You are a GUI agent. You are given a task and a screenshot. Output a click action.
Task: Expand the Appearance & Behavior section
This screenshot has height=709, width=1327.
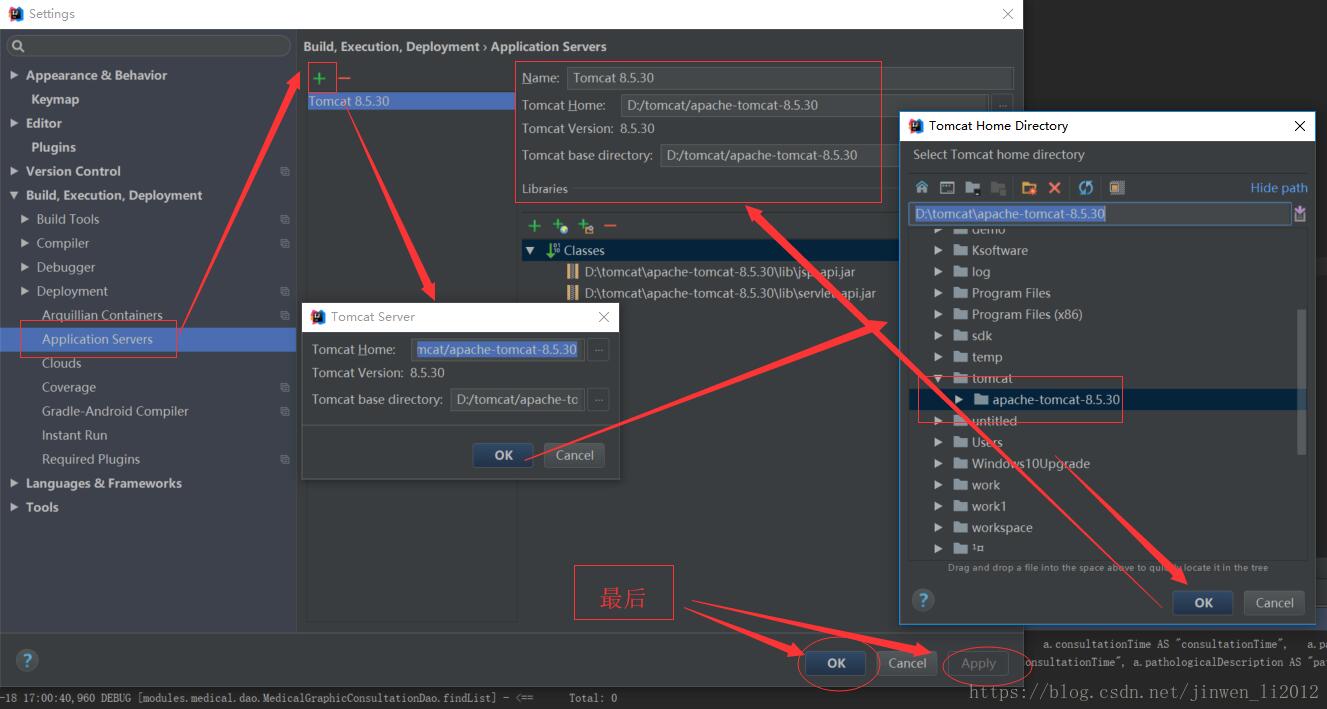click(14, 75)
